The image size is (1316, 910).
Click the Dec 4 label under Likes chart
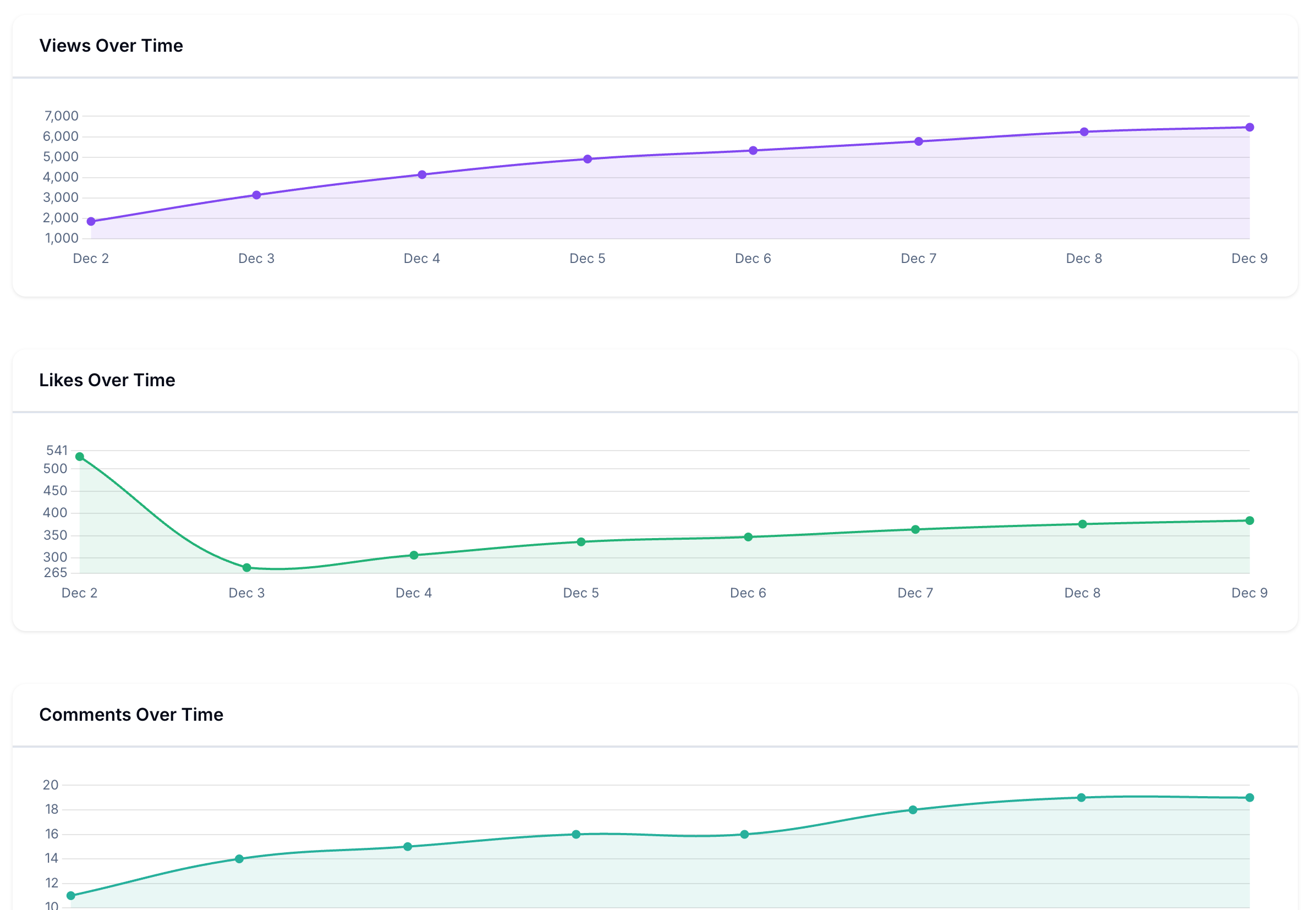pos(413,593)
